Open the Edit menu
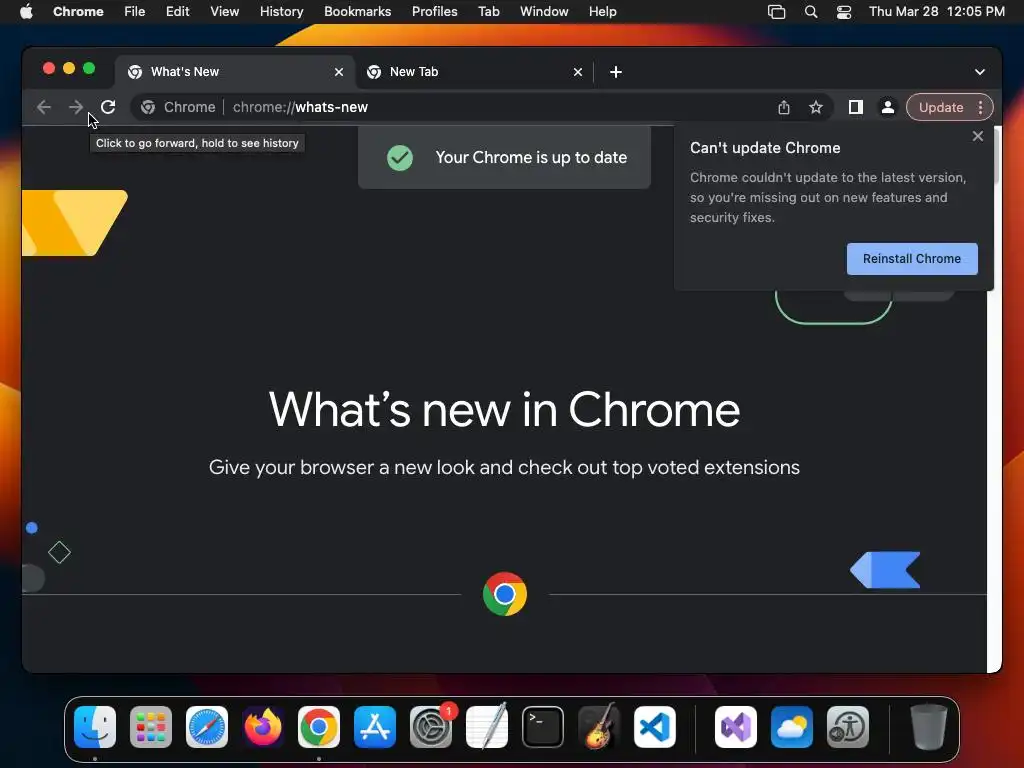Image resolution: width=1024 pixels, height=768 pixels. point(178,12)
